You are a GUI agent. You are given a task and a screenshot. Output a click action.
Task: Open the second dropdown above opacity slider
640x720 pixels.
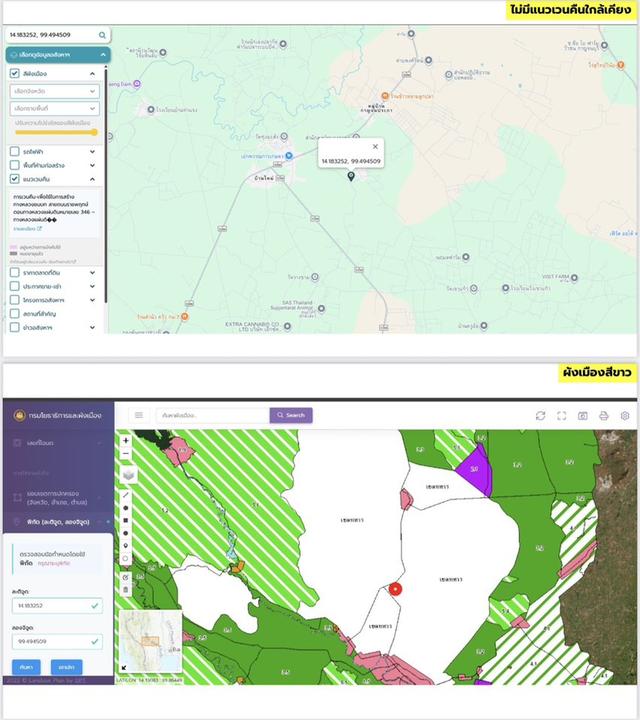pos(55,108)
